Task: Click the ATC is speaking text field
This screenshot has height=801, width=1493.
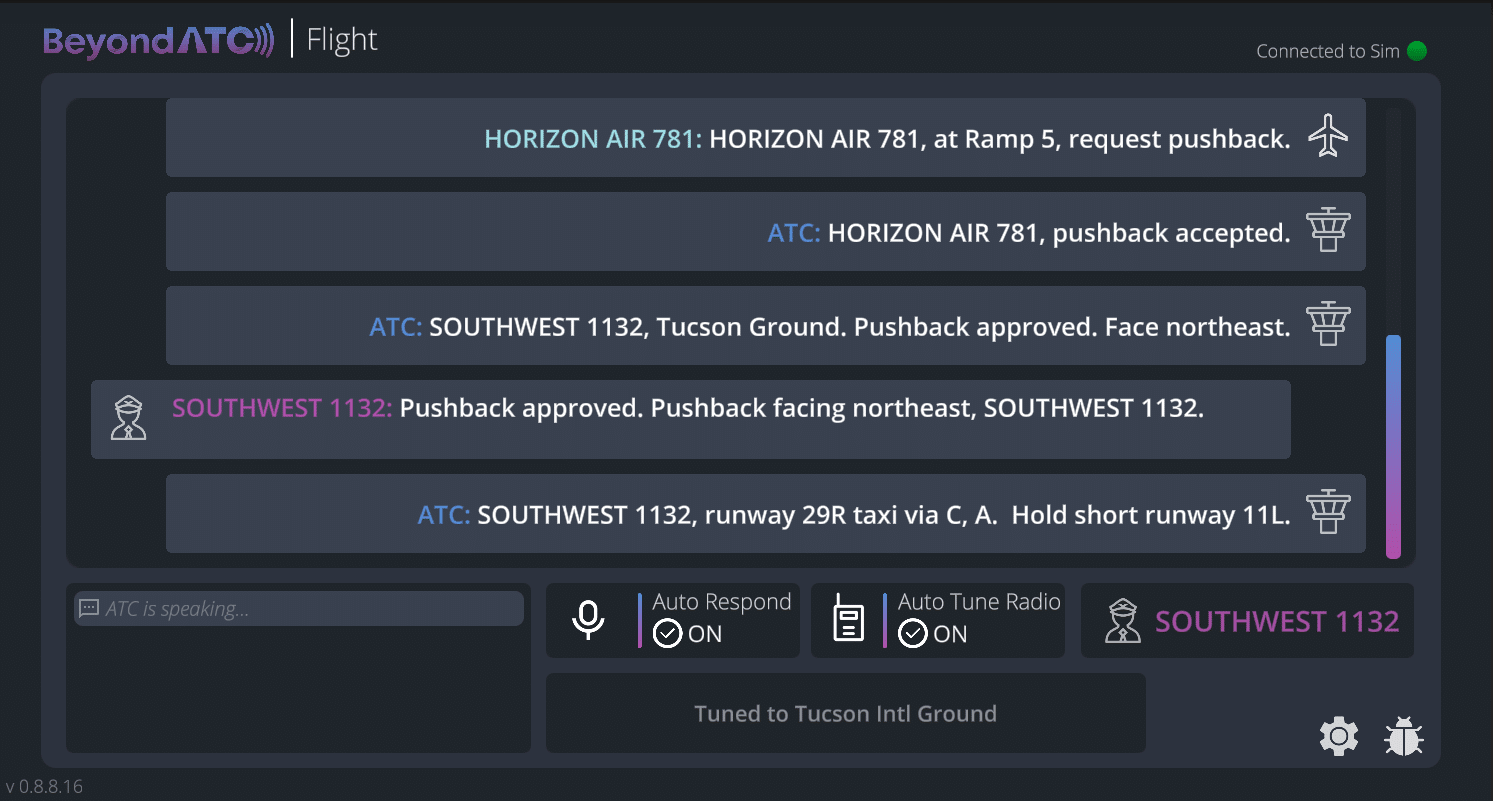Action: [298, 608]
